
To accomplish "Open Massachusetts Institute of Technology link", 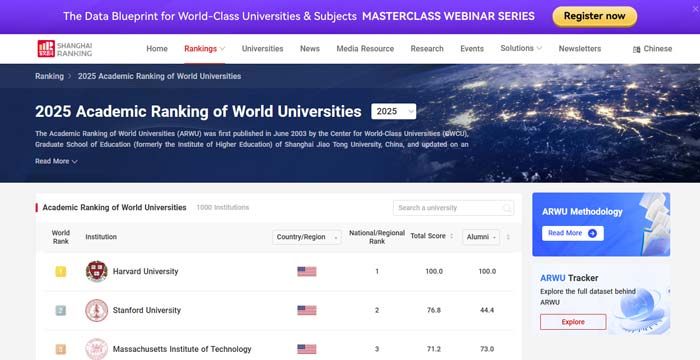I will point(182,349).
